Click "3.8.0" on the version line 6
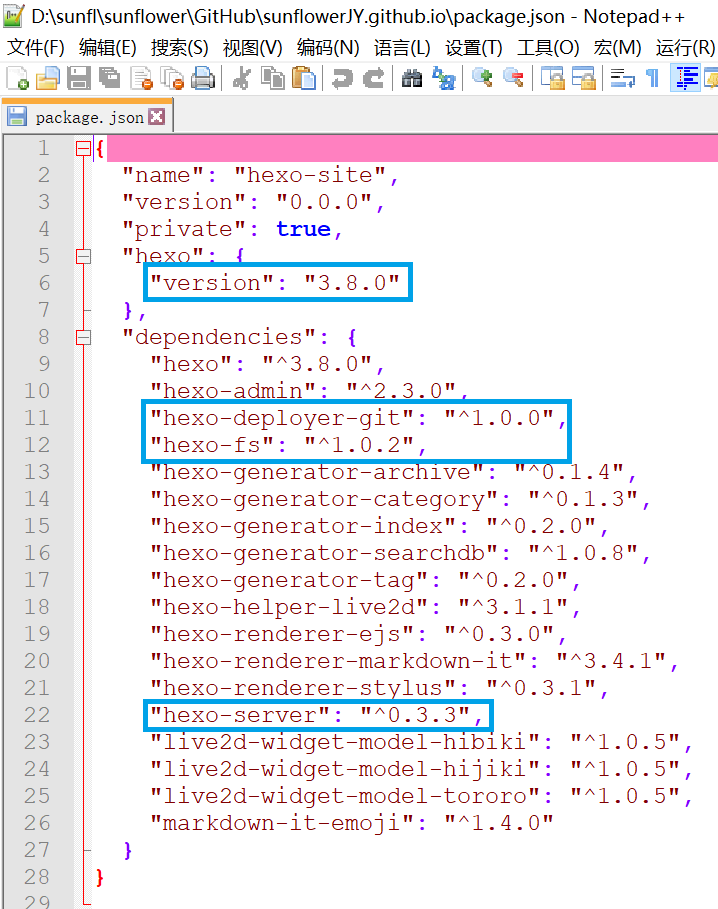This screenshot has width=718, height=909. coord(352,283)
